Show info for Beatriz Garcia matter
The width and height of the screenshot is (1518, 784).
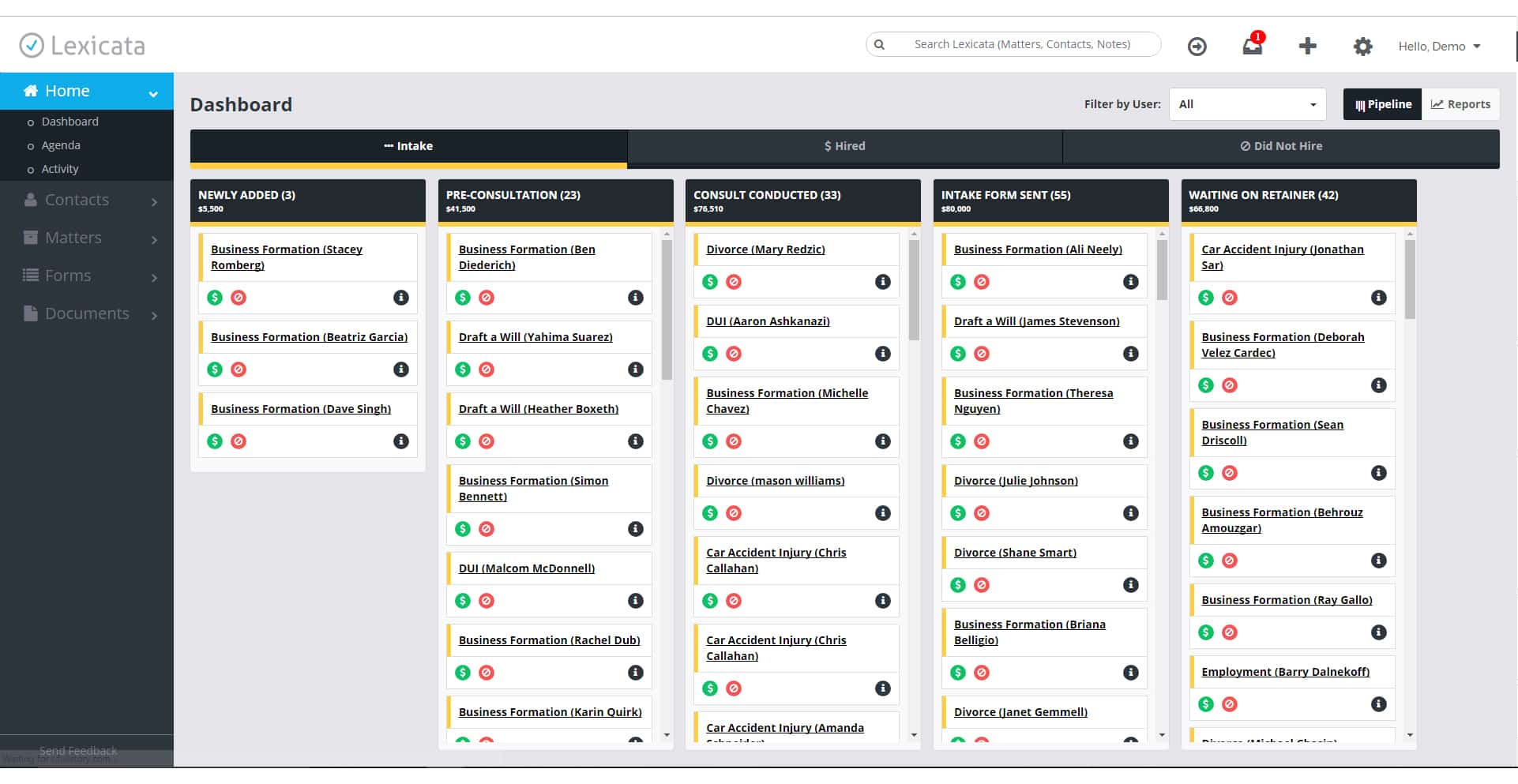401,369
